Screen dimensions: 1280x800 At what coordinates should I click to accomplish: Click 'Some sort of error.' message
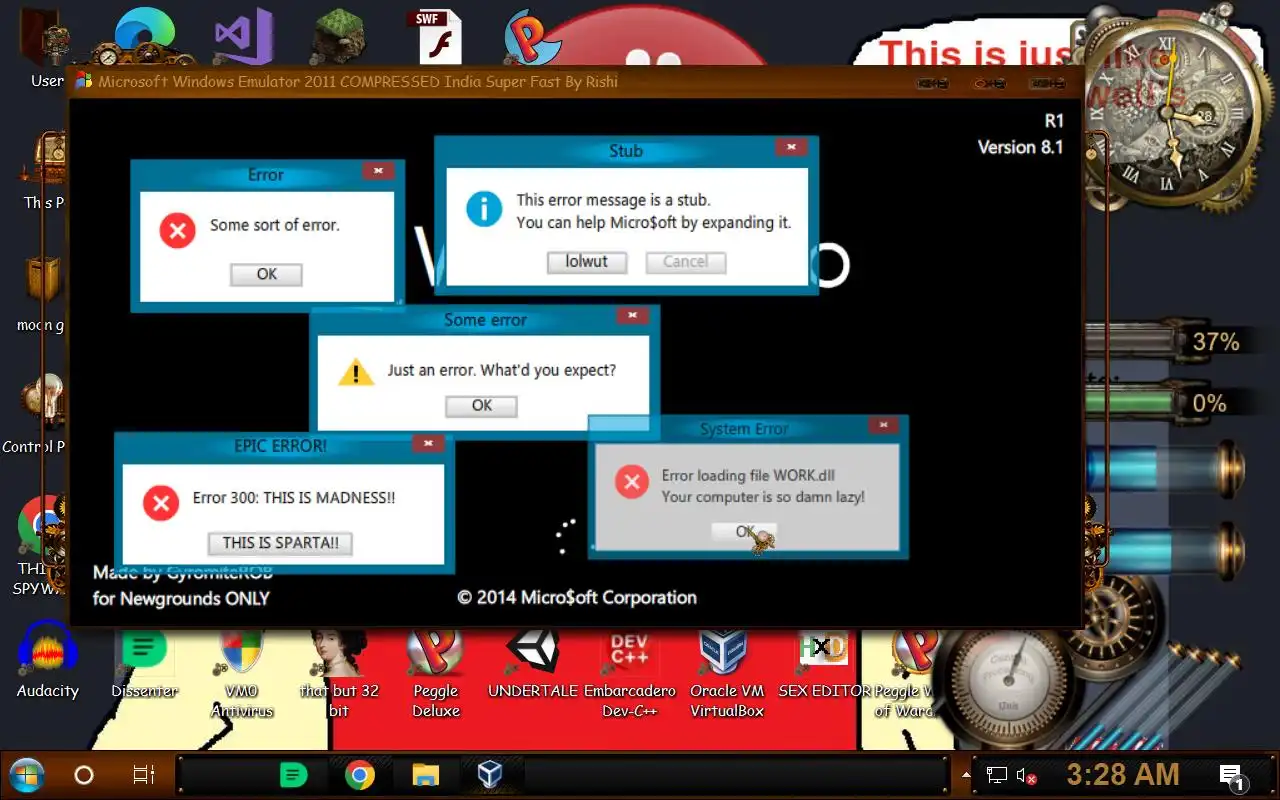[x=275, y=225]
